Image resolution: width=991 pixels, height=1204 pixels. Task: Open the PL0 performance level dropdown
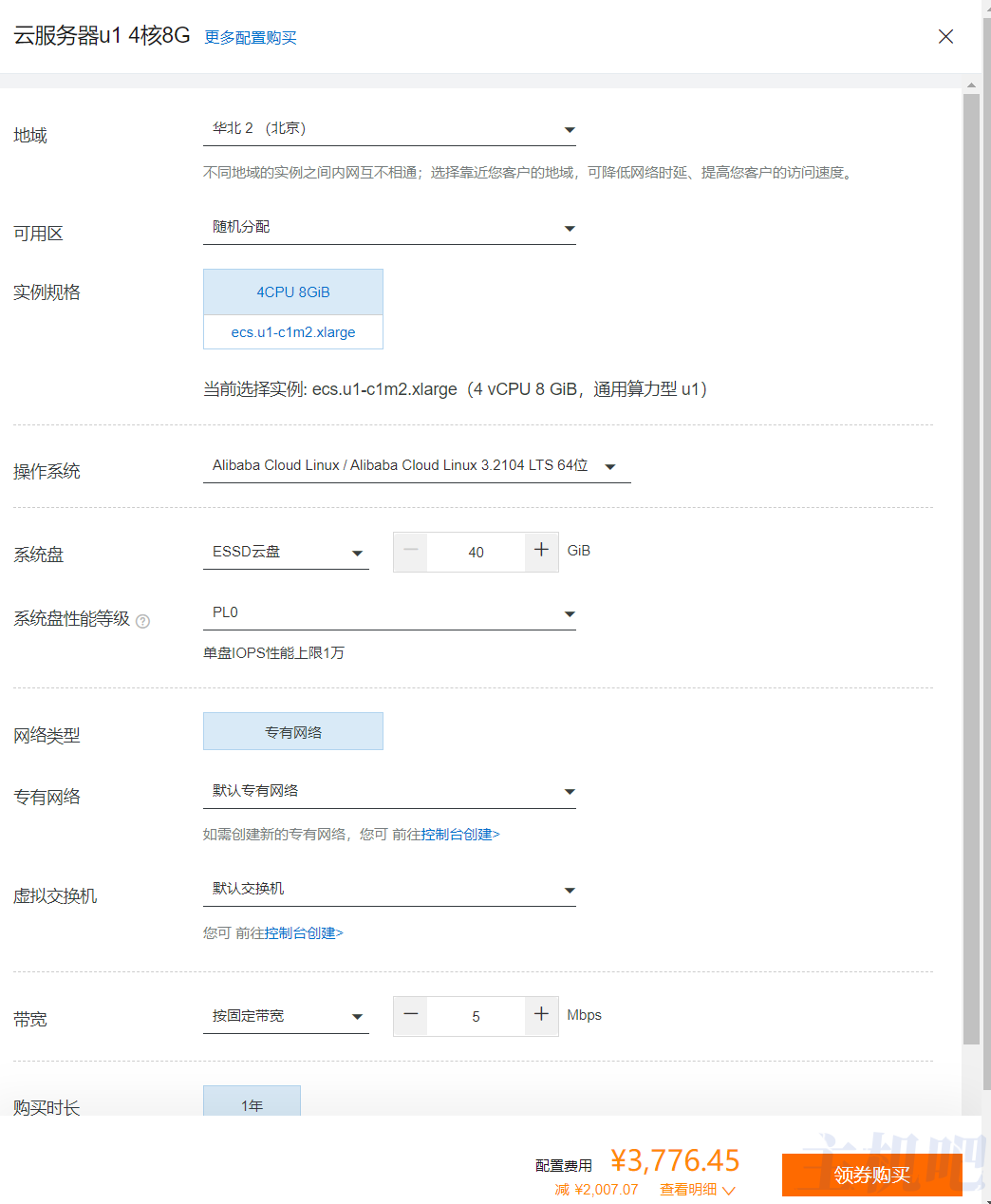click(x=389, y=613)
